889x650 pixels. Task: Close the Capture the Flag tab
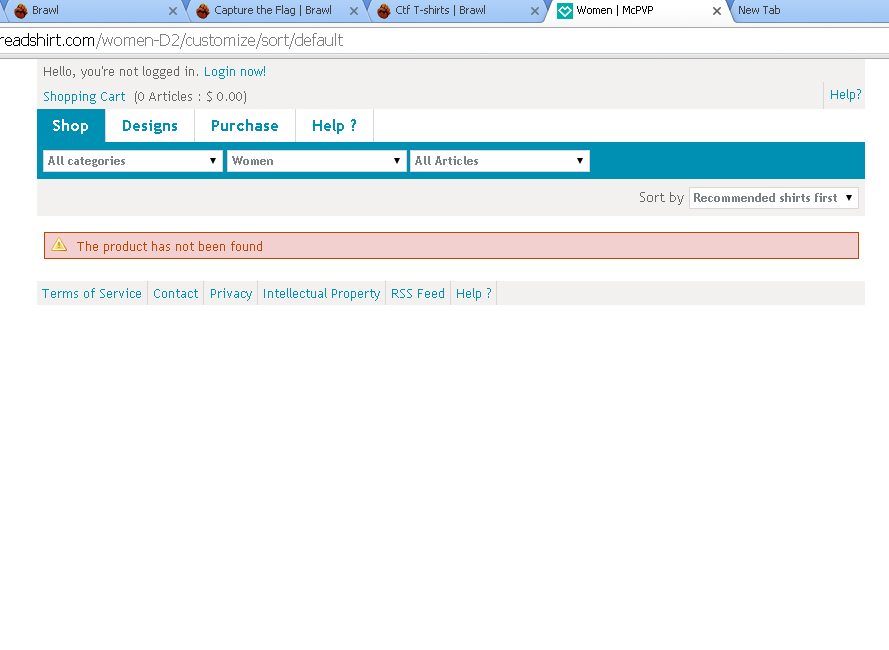353,12
